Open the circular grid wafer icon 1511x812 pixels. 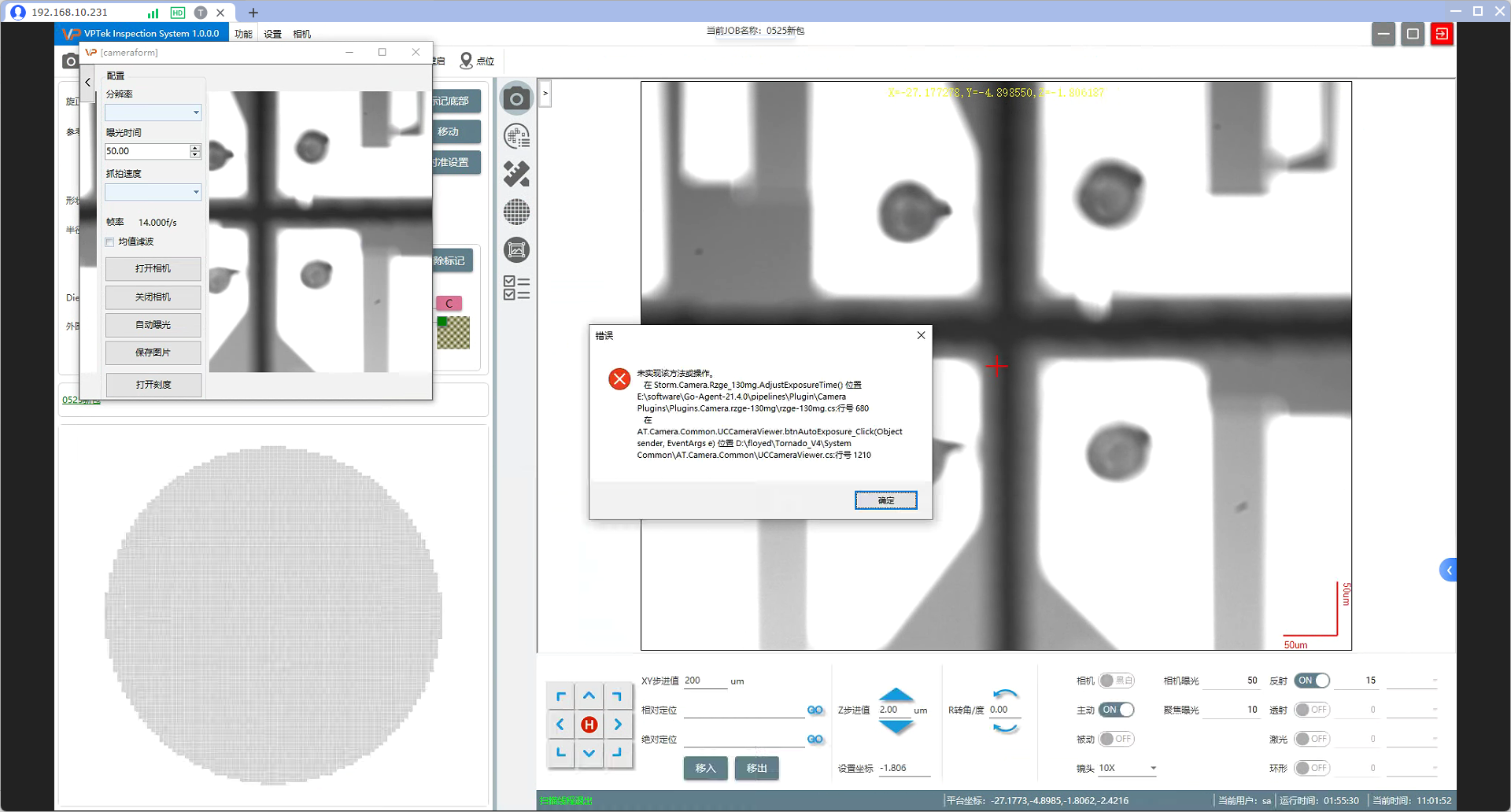tap(516, 212)
